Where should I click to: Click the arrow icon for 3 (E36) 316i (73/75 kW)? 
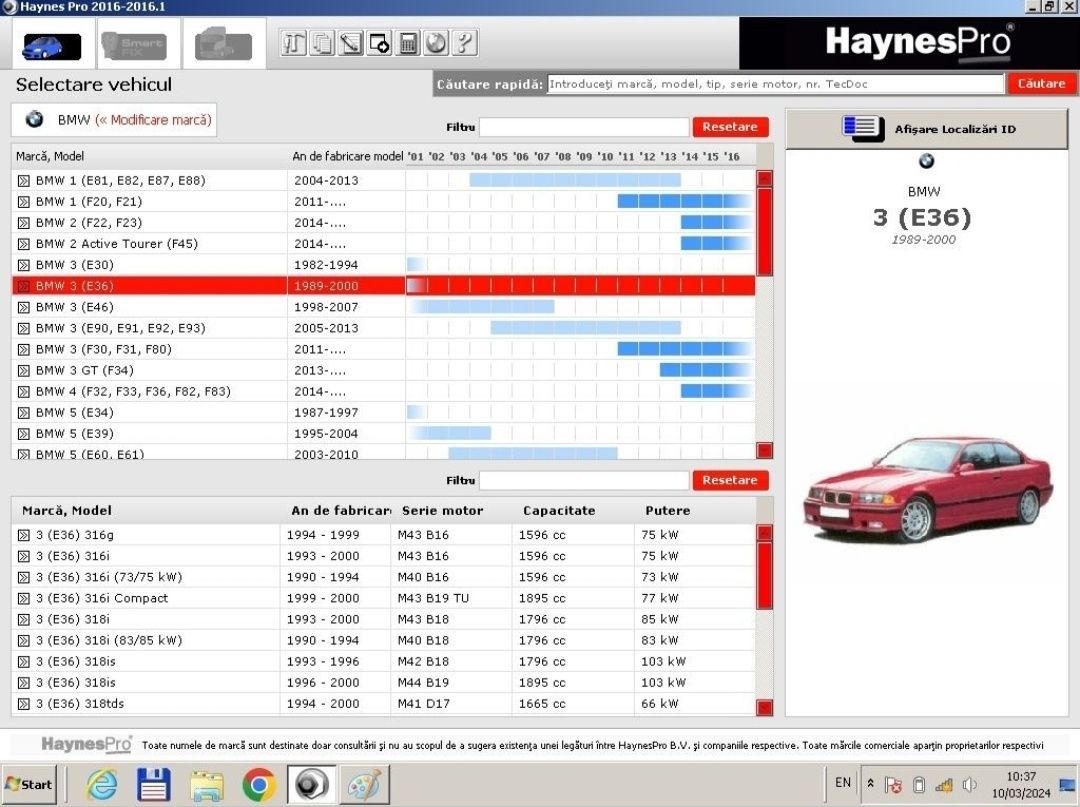tap(23, 577)
